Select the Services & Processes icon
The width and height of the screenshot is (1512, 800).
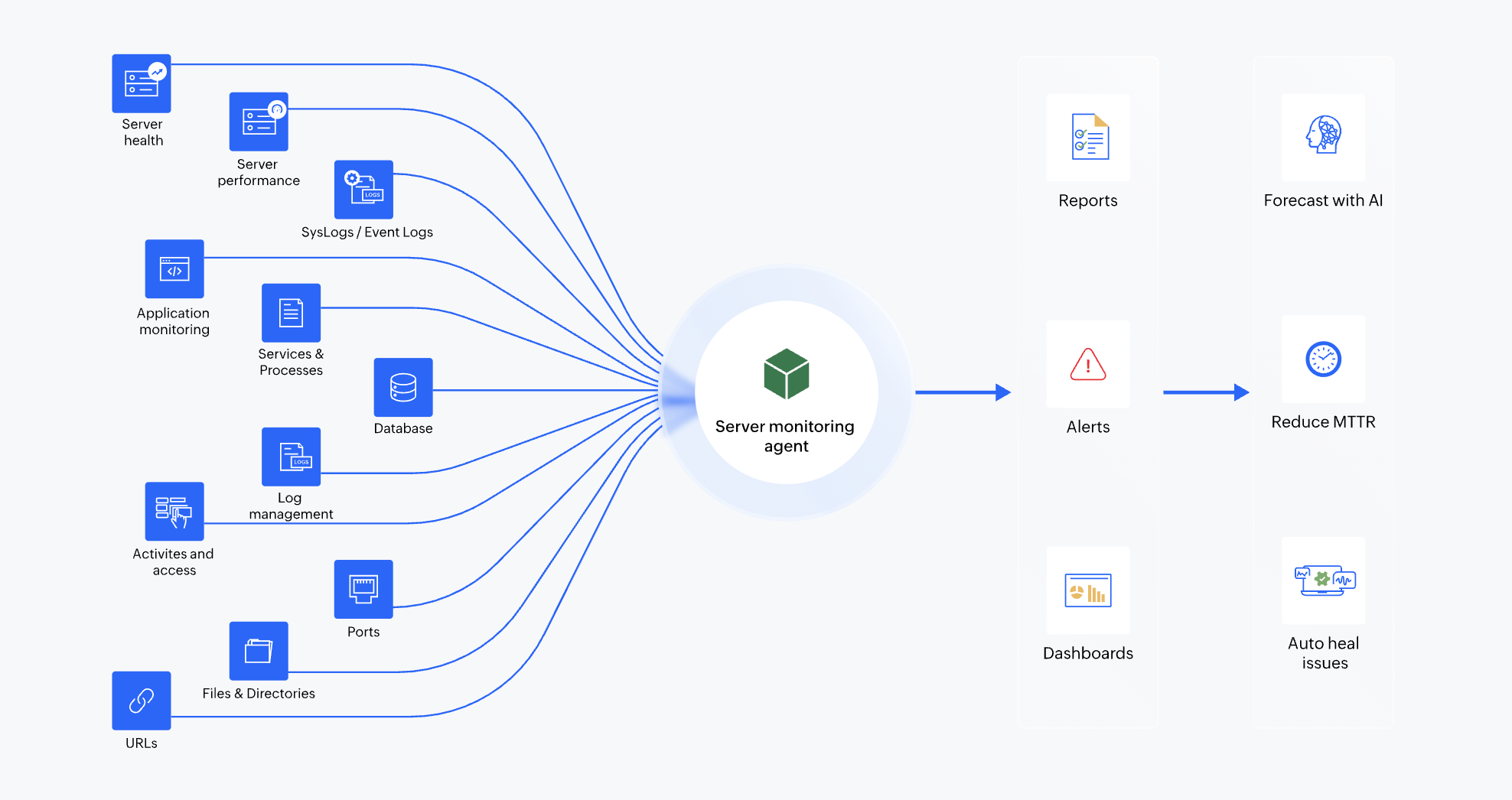[x=291, y=313]
